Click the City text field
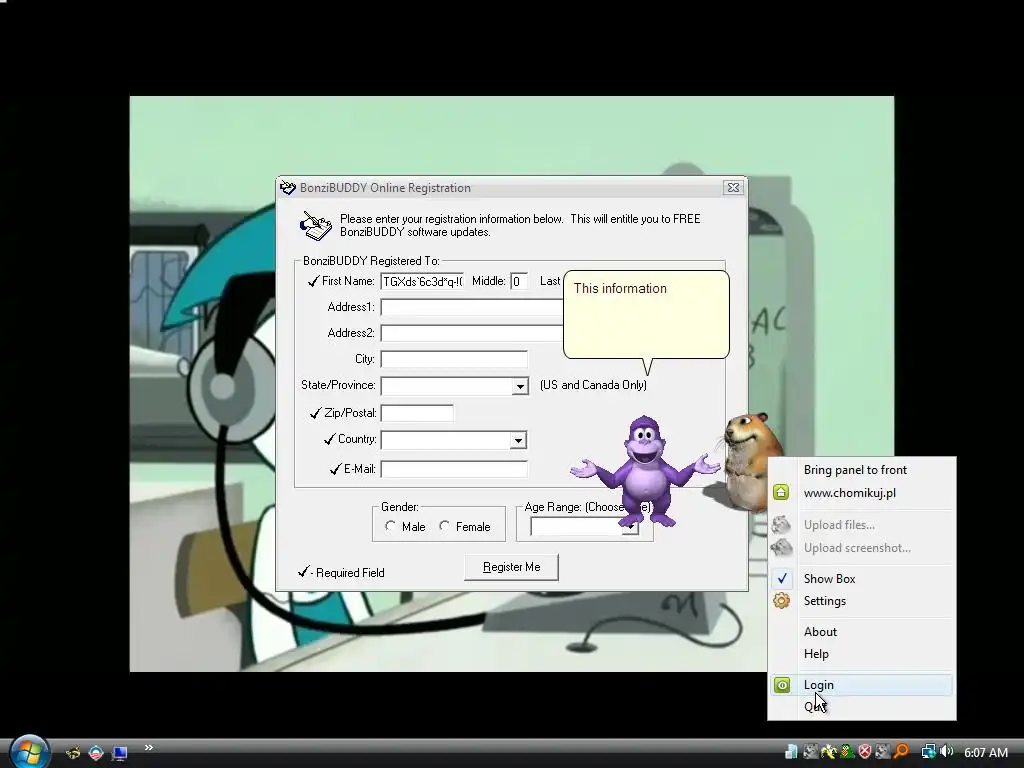 pos(454,359)
